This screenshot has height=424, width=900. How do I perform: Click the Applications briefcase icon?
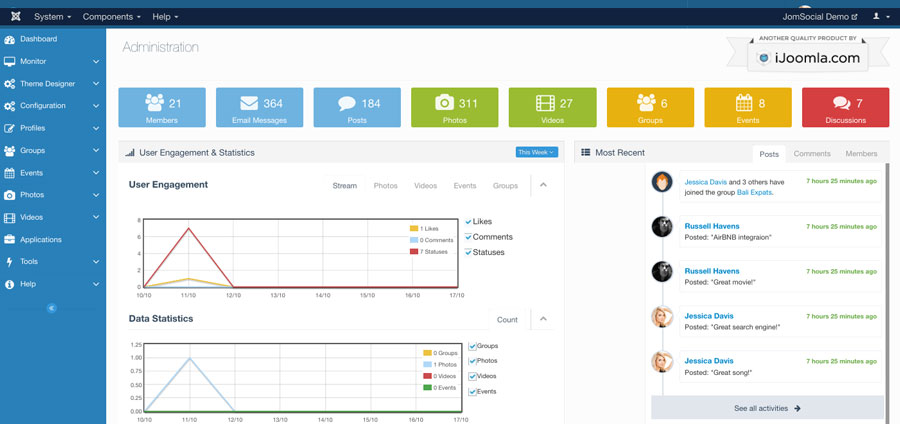(9, 240)
